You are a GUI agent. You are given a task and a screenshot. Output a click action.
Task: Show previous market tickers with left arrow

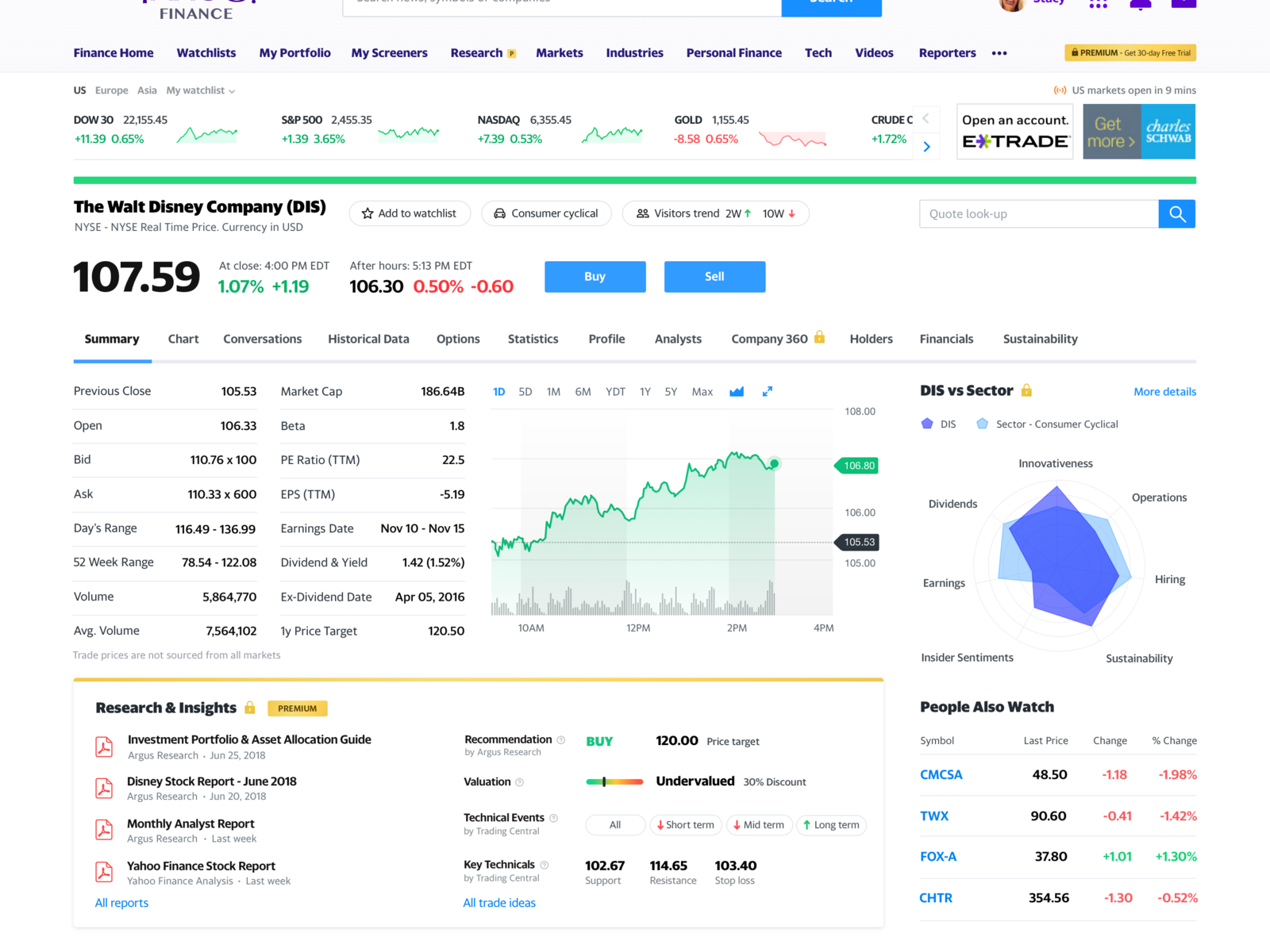tap(926, 118)
